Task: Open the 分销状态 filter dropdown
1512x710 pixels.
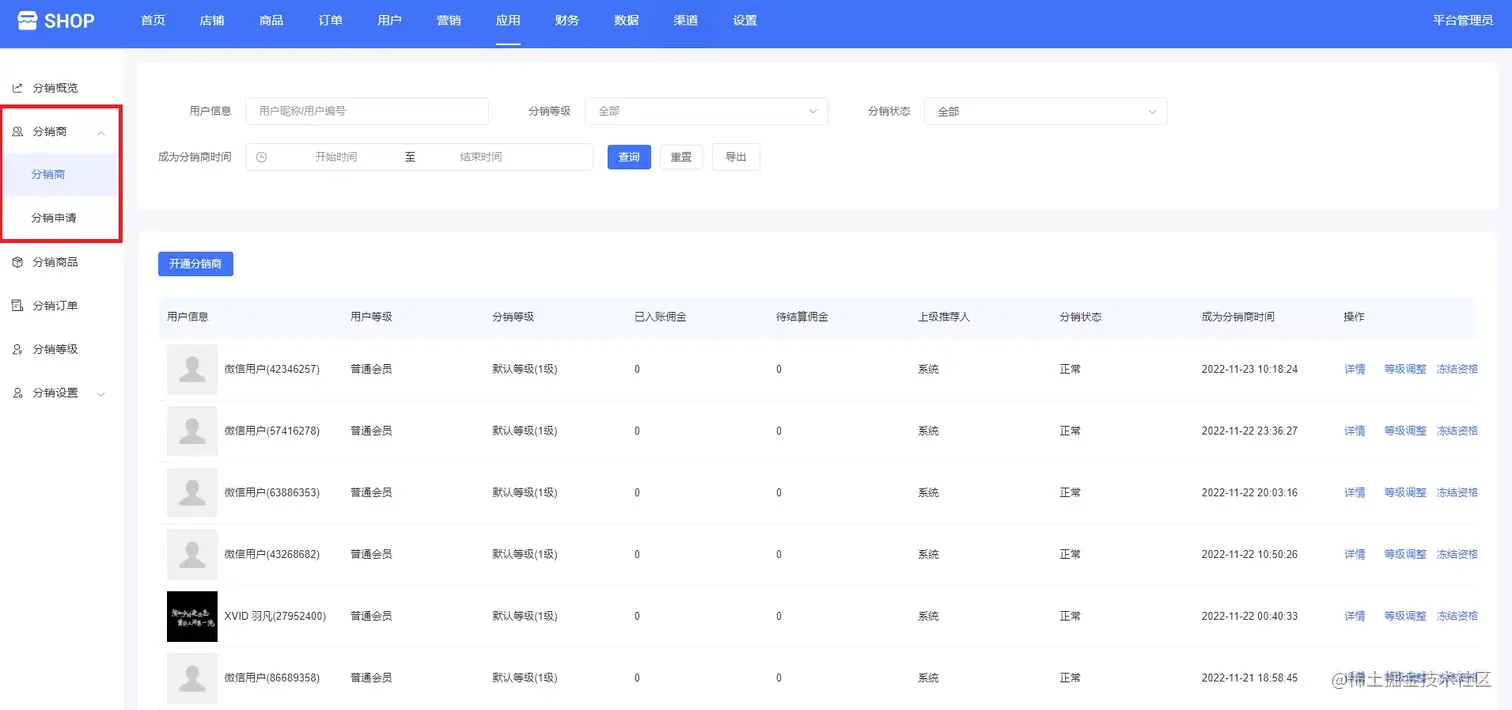Action: (1045, 111)
